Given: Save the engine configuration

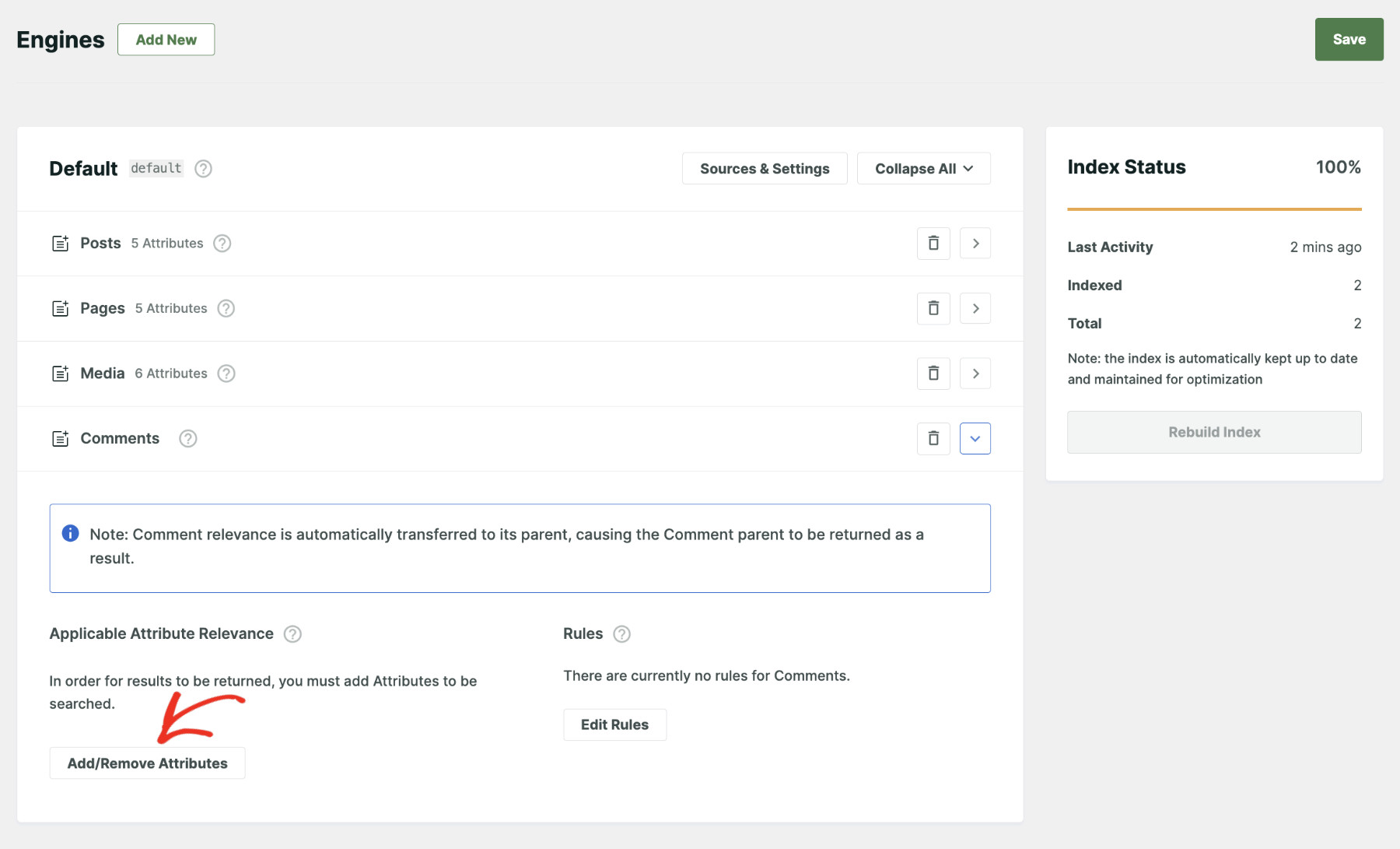Looking at the screenshot, I should (x=1349, y=39).
